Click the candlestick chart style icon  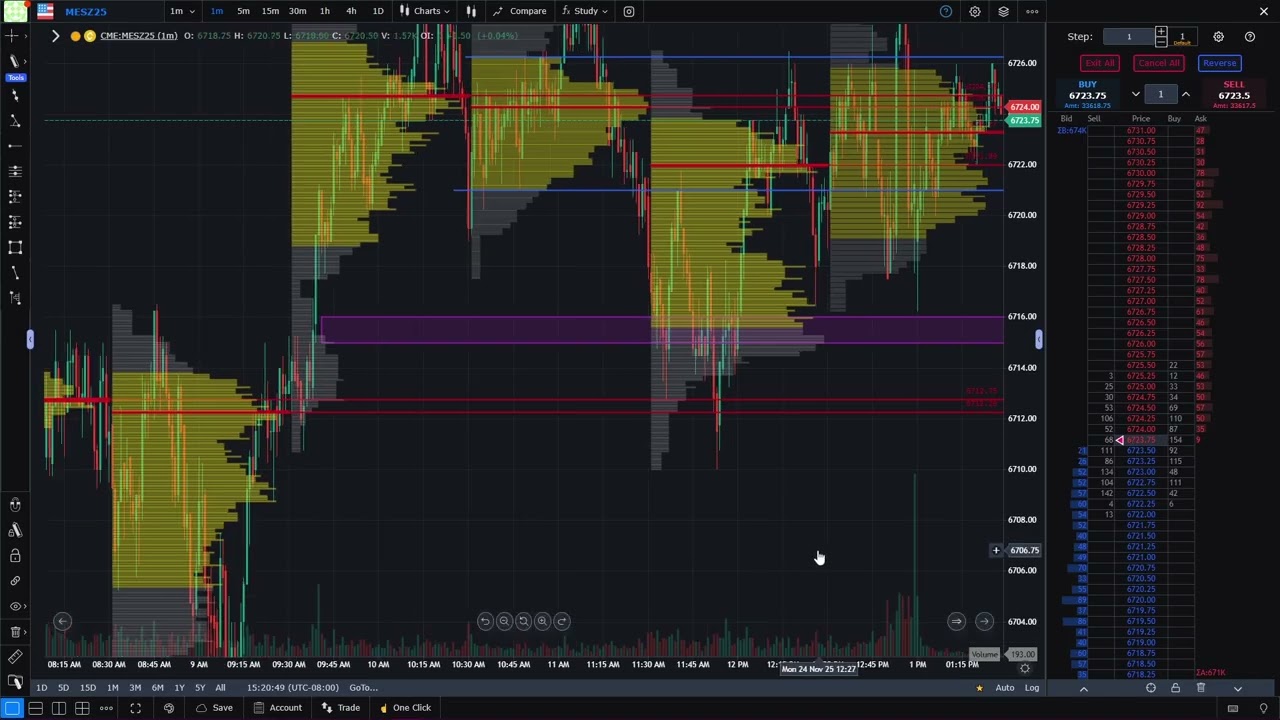pos(471,11)
